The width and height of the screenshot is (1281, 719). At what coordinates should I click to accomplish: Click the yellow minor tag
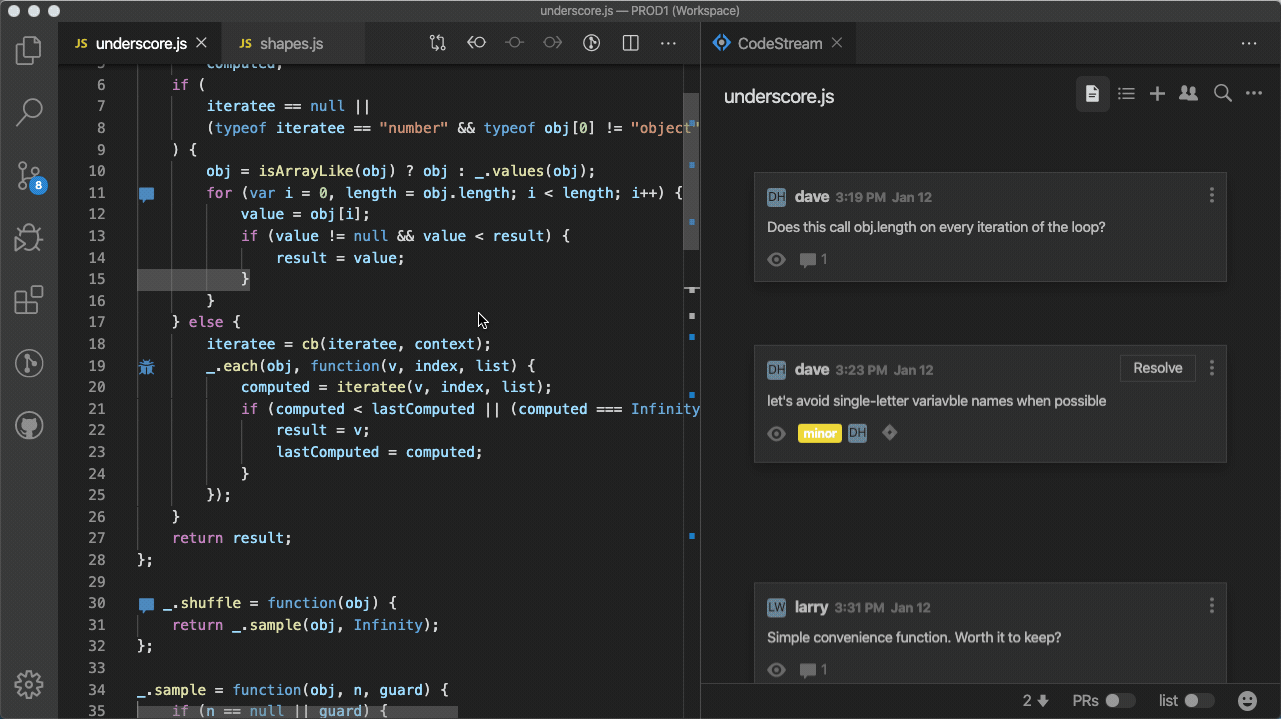pos(818,434)
